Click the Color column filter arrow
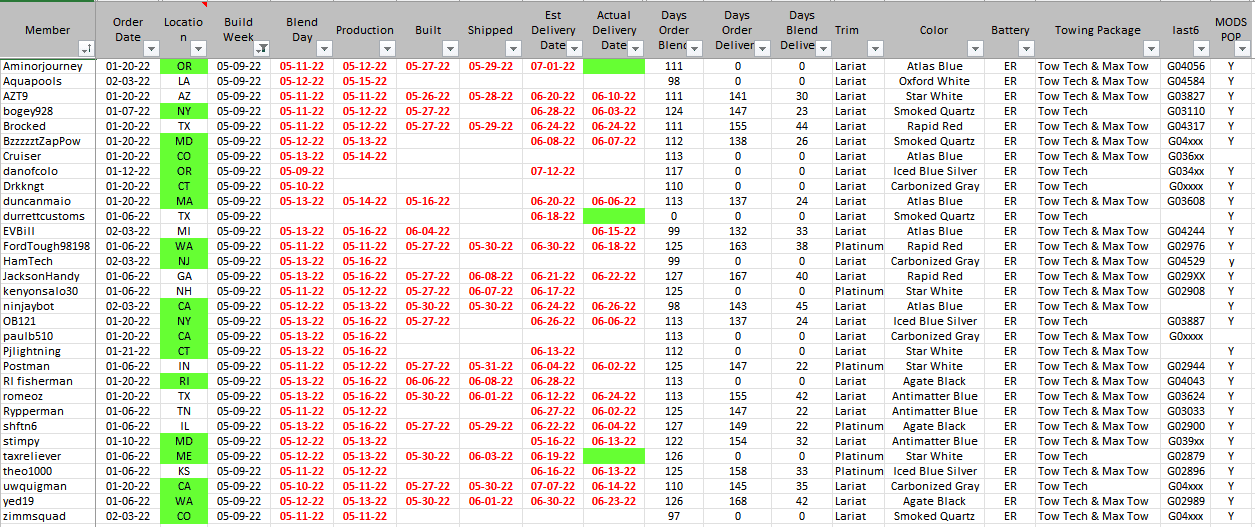 [x=976, y=48]
